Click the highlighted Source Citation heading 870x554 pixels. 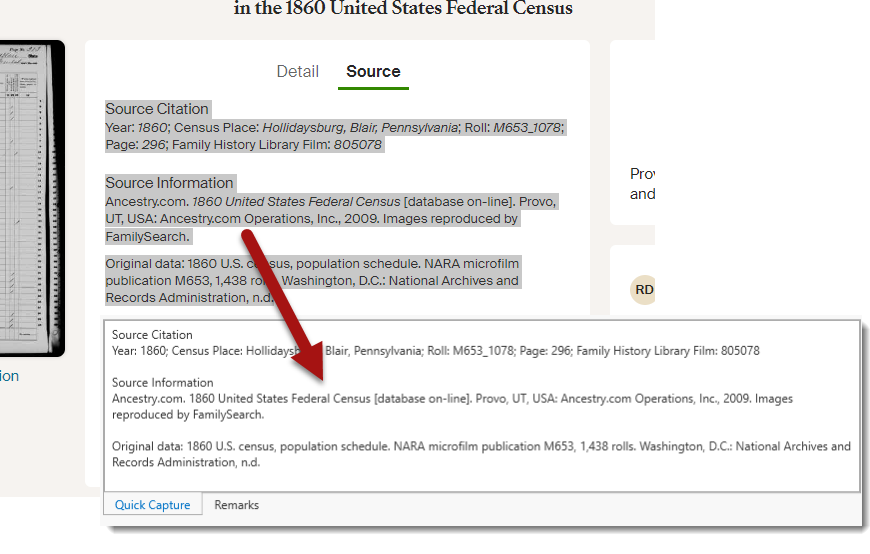point(157,109)
